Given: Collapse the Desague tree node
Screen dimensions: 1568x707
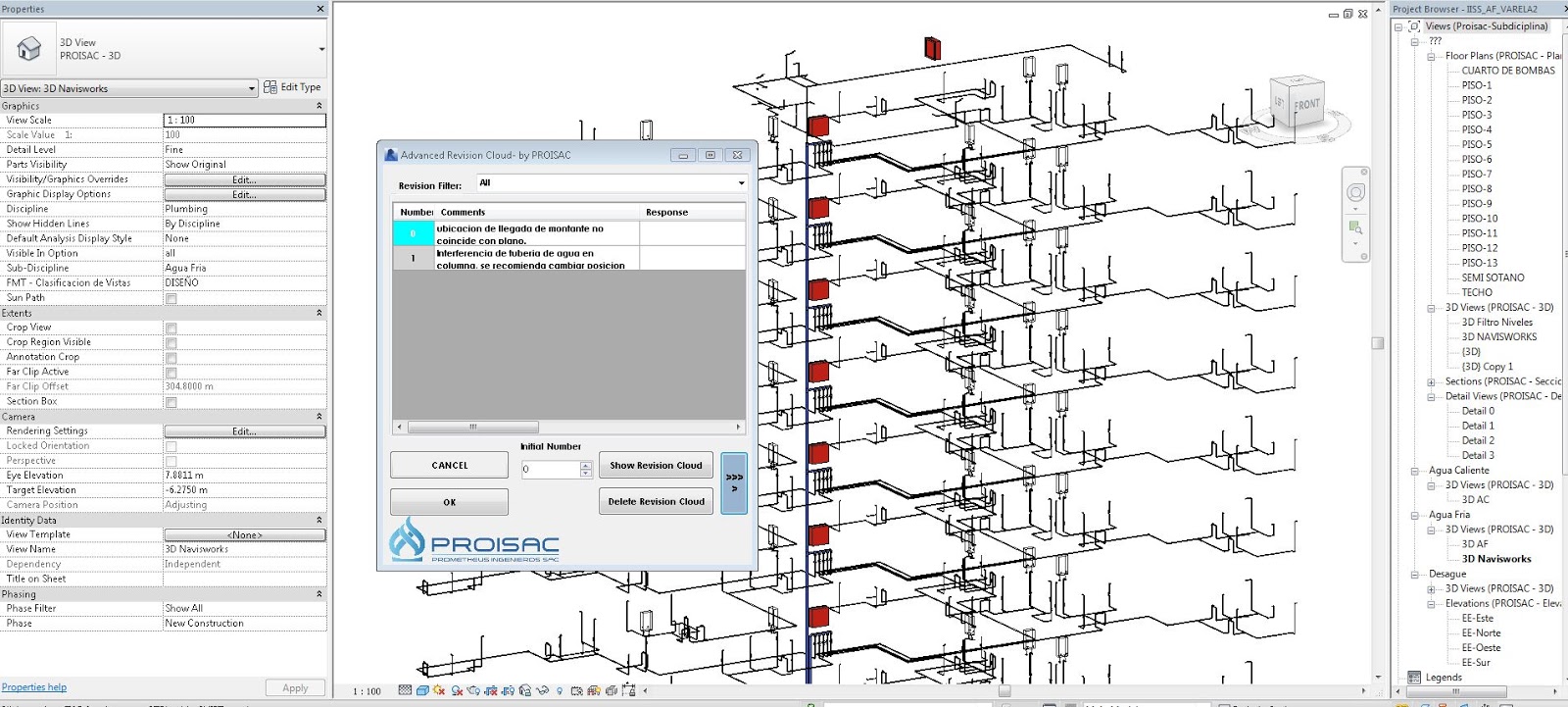Looking at the screenshot, I should 1414,575.
